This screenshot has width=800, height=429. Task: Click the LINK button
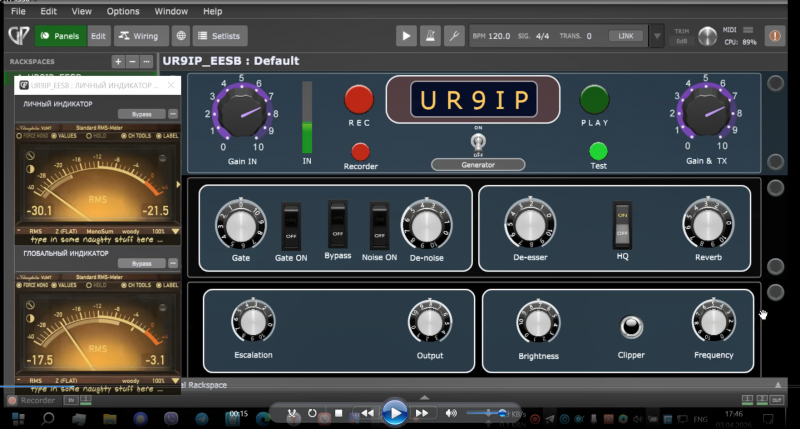point(626,36)
